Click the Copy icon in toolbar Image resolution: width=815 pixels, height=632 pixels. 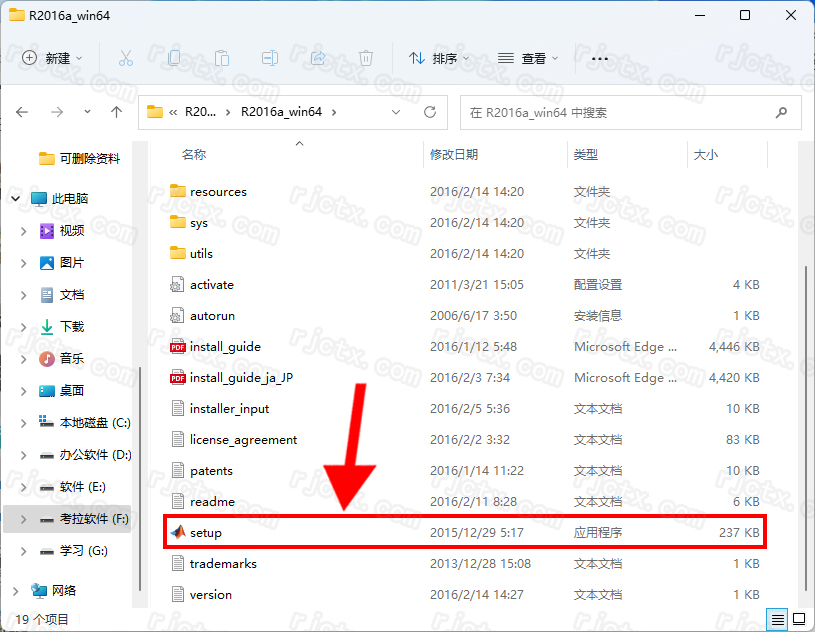pyautogui.click(x=174, y=58)
